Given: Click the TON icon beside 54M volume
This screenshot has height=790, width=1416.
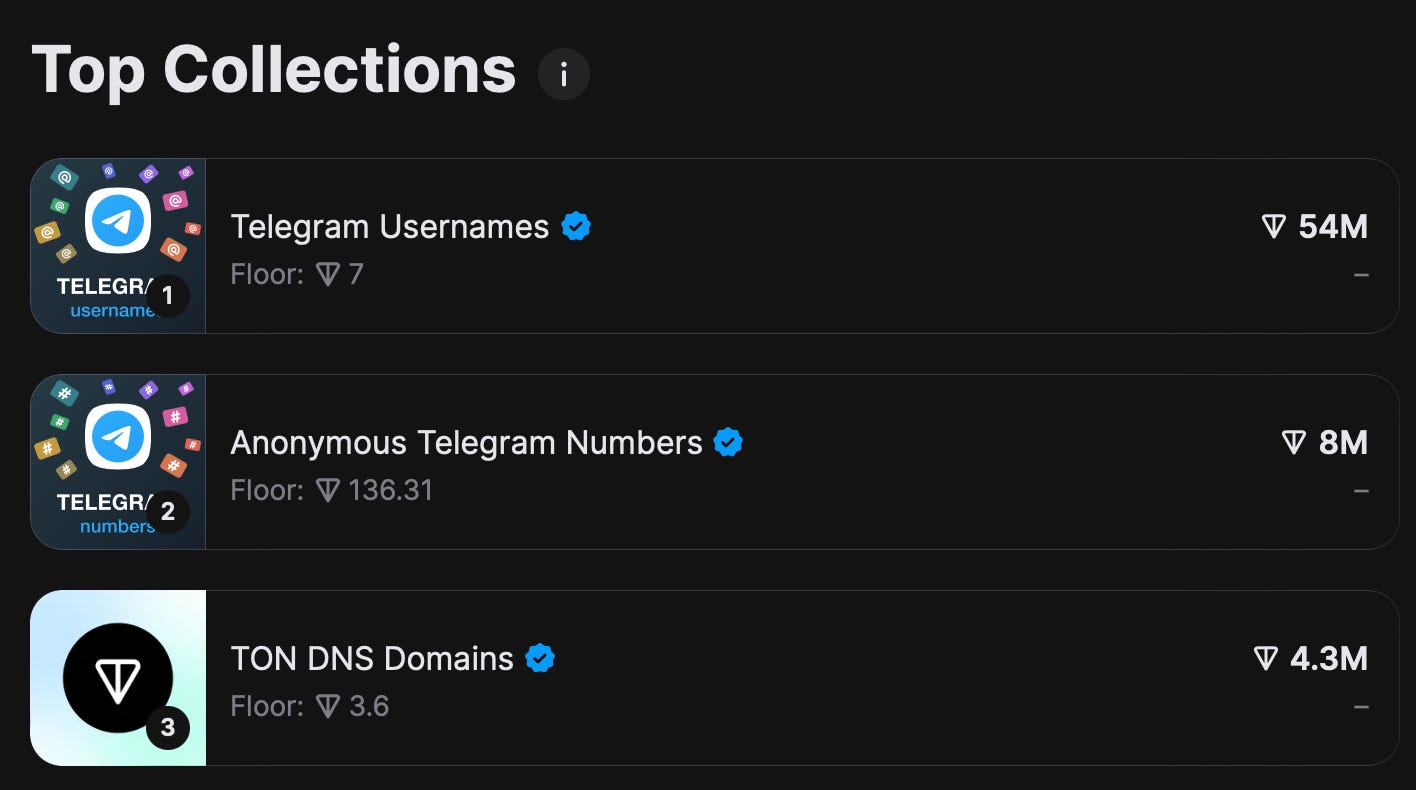Looking at the screenshot, I should 1273,228.
